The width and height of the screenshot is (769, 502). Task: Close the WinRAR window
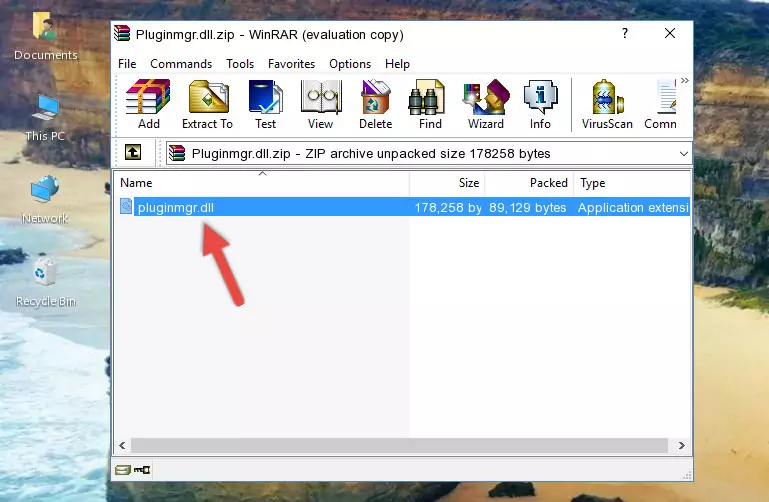(x=670, y=33)
